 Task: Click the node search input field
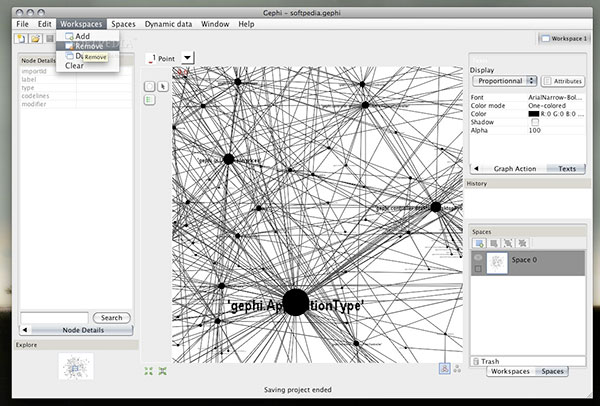[54, 318]
